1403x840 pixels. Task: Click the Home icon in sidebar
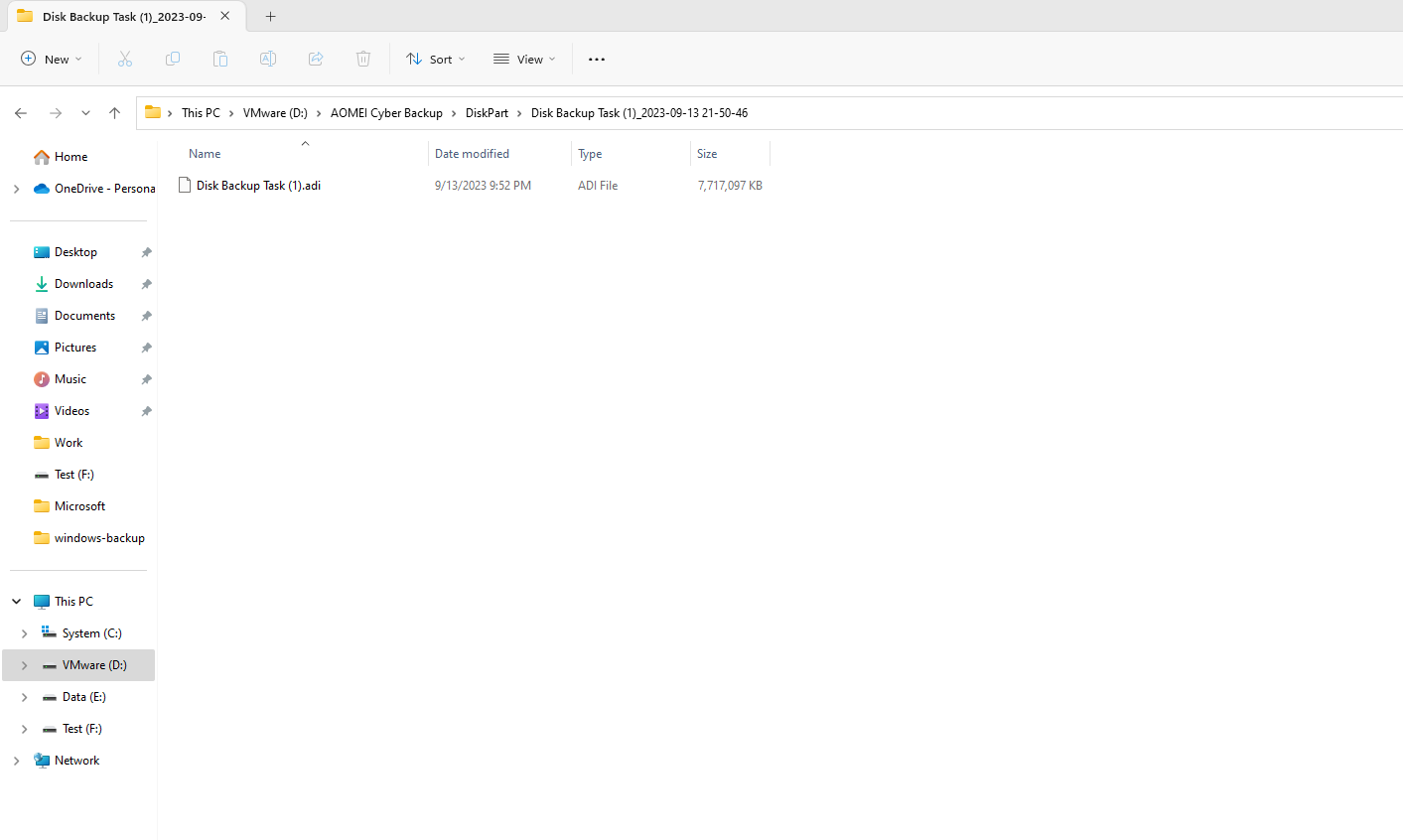click(42, 157)
